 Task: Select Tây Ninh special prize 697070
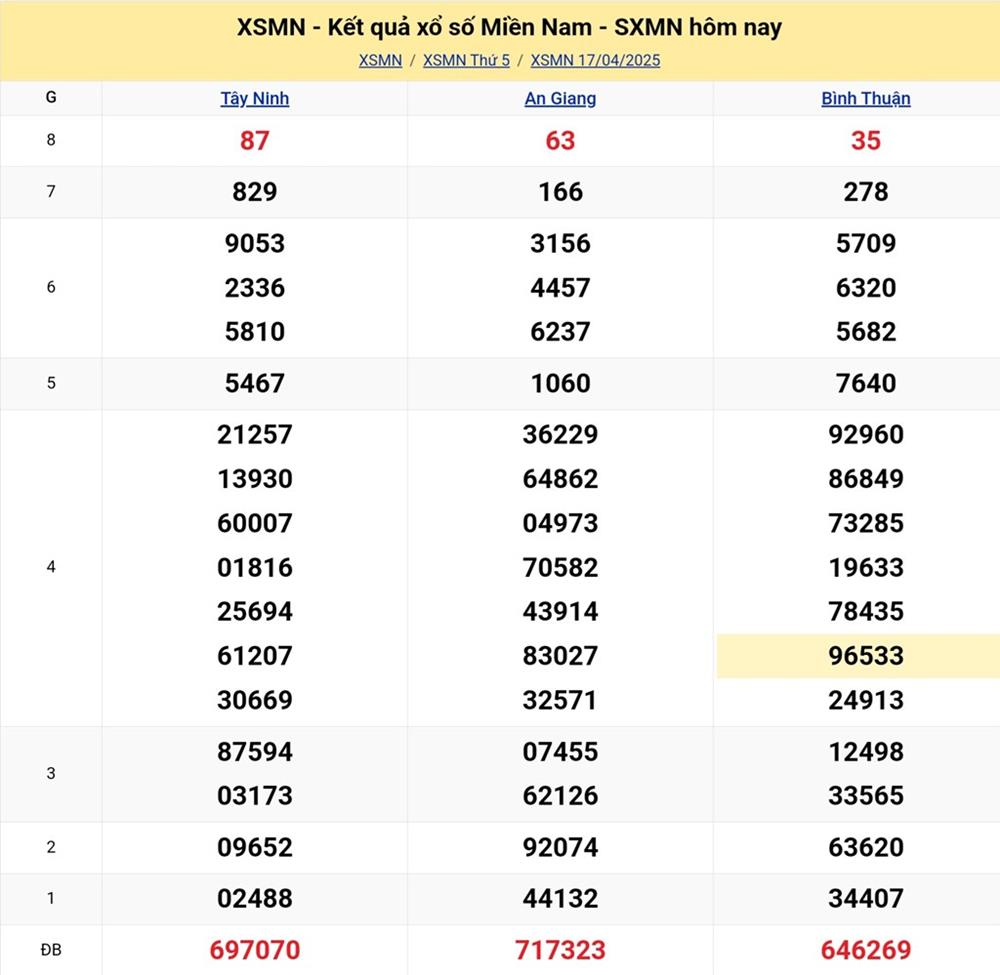tap(255, 949)
